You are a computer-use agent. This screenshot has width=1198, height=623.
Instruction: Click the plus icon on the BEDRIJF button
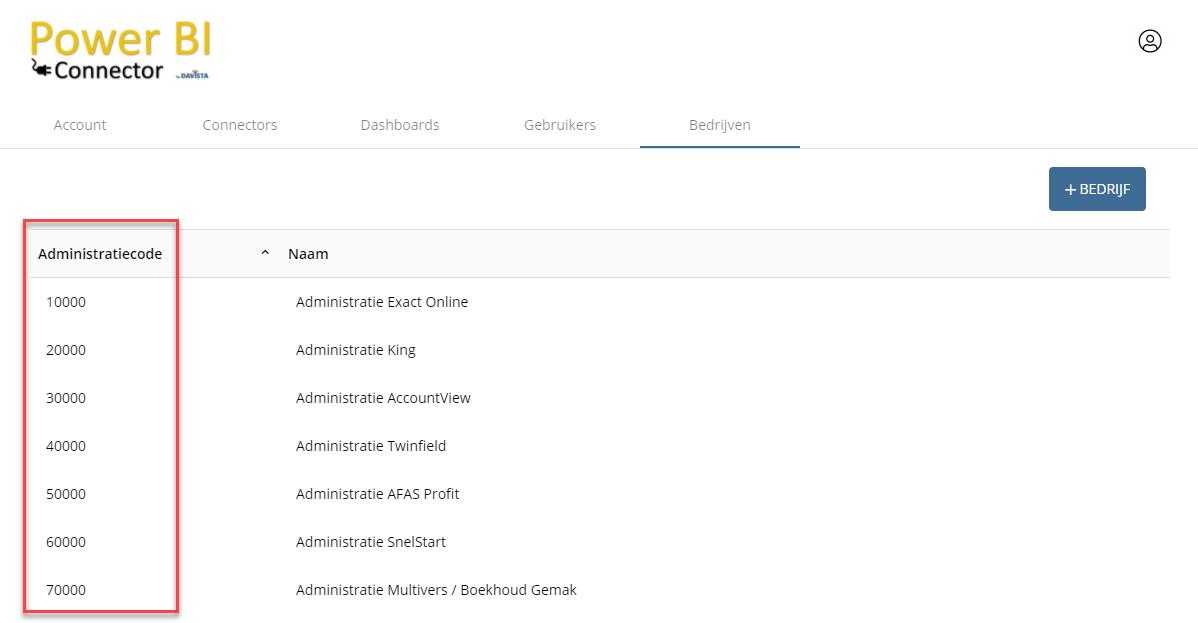(1069, 189)
